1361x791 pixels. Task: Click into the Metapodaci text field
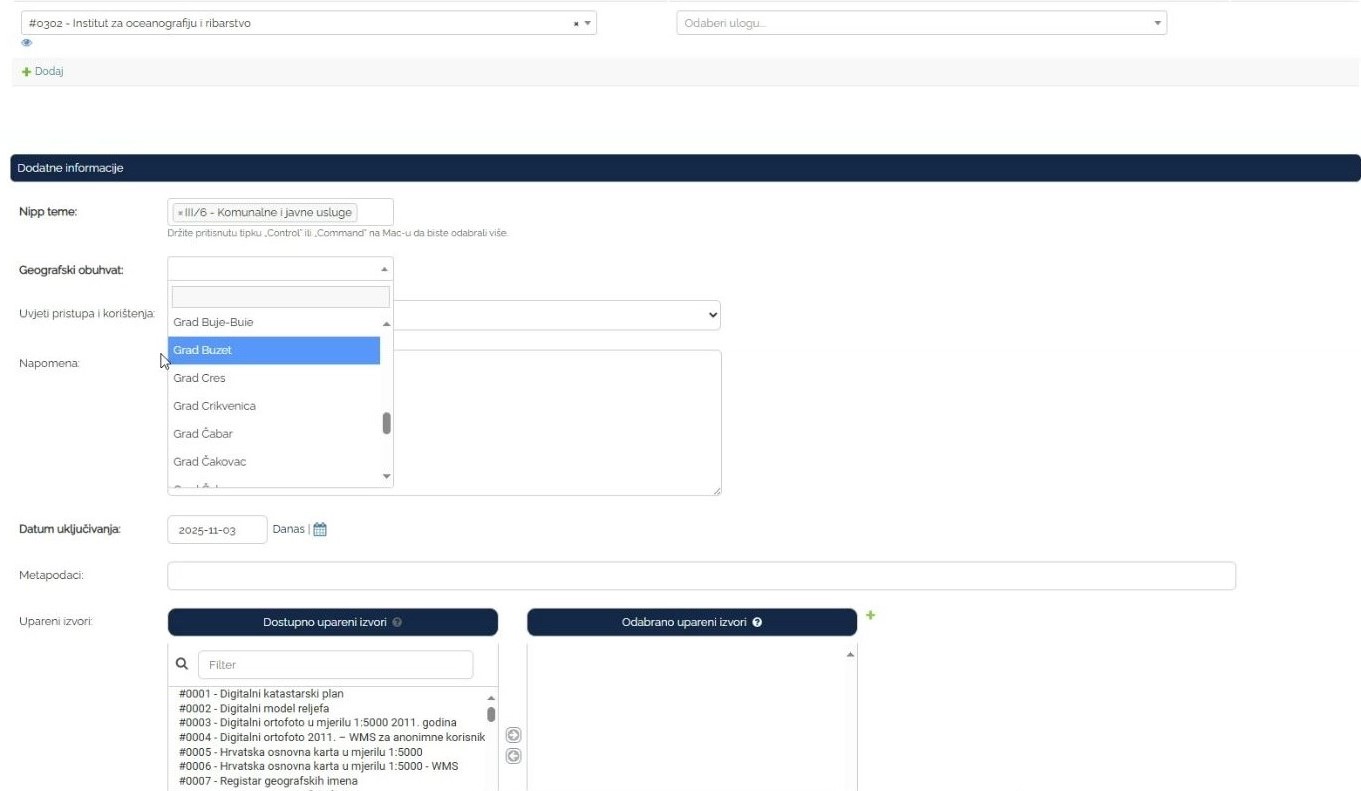pyautogui.click(x=700, y=576)
